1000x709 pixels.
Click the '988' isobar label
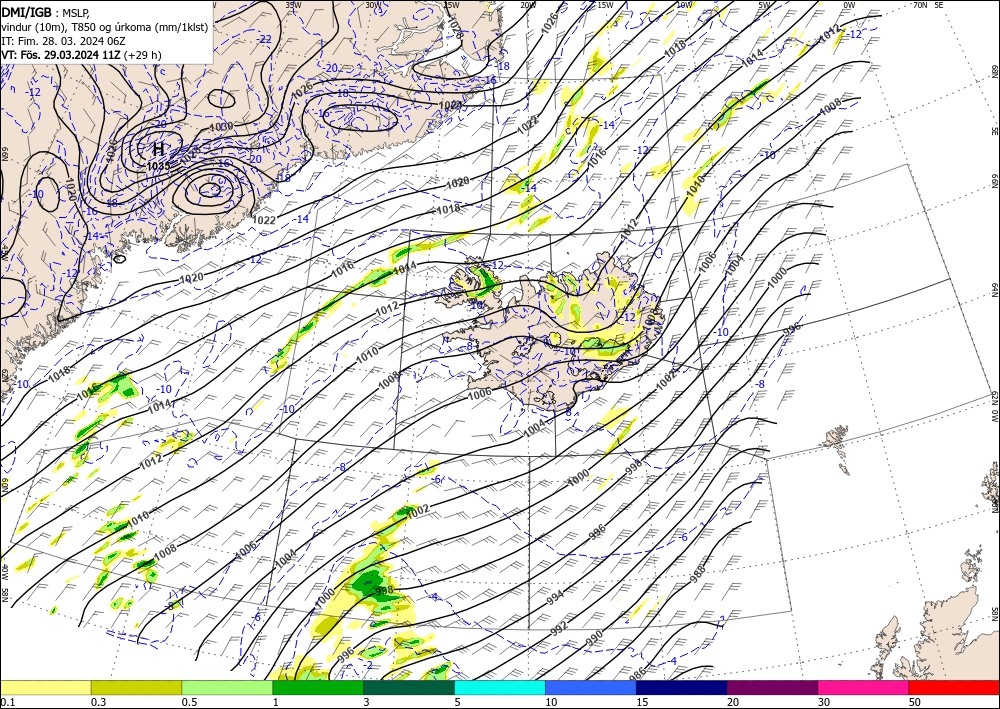[698, 574]
